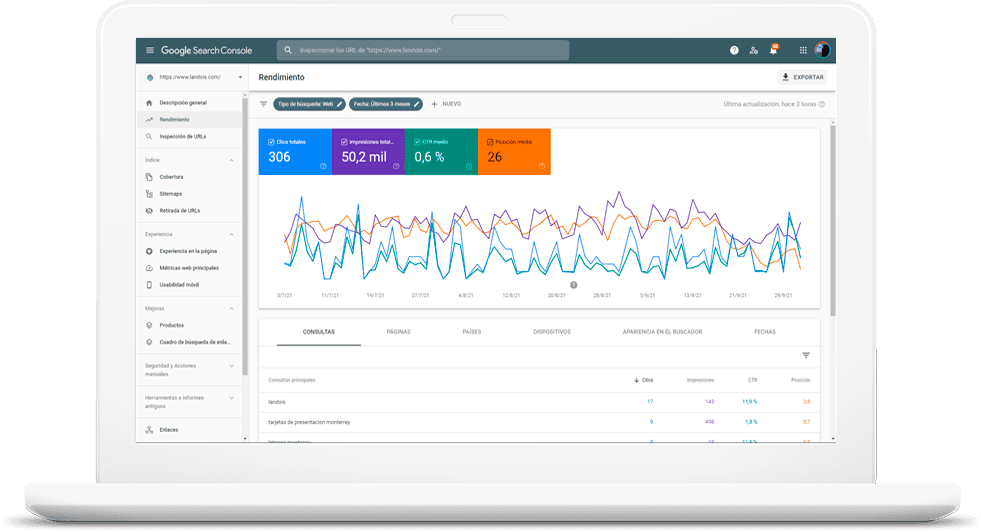Click main content vertical scrollbar
The image size is (981, 532).
point(833,222)
